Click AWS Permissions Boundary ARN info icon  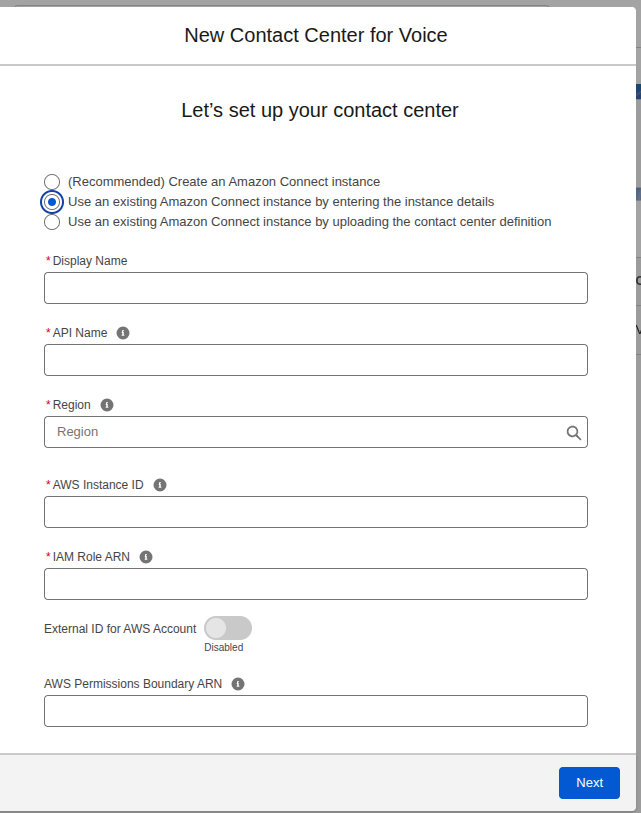click(x=238, y=685)
